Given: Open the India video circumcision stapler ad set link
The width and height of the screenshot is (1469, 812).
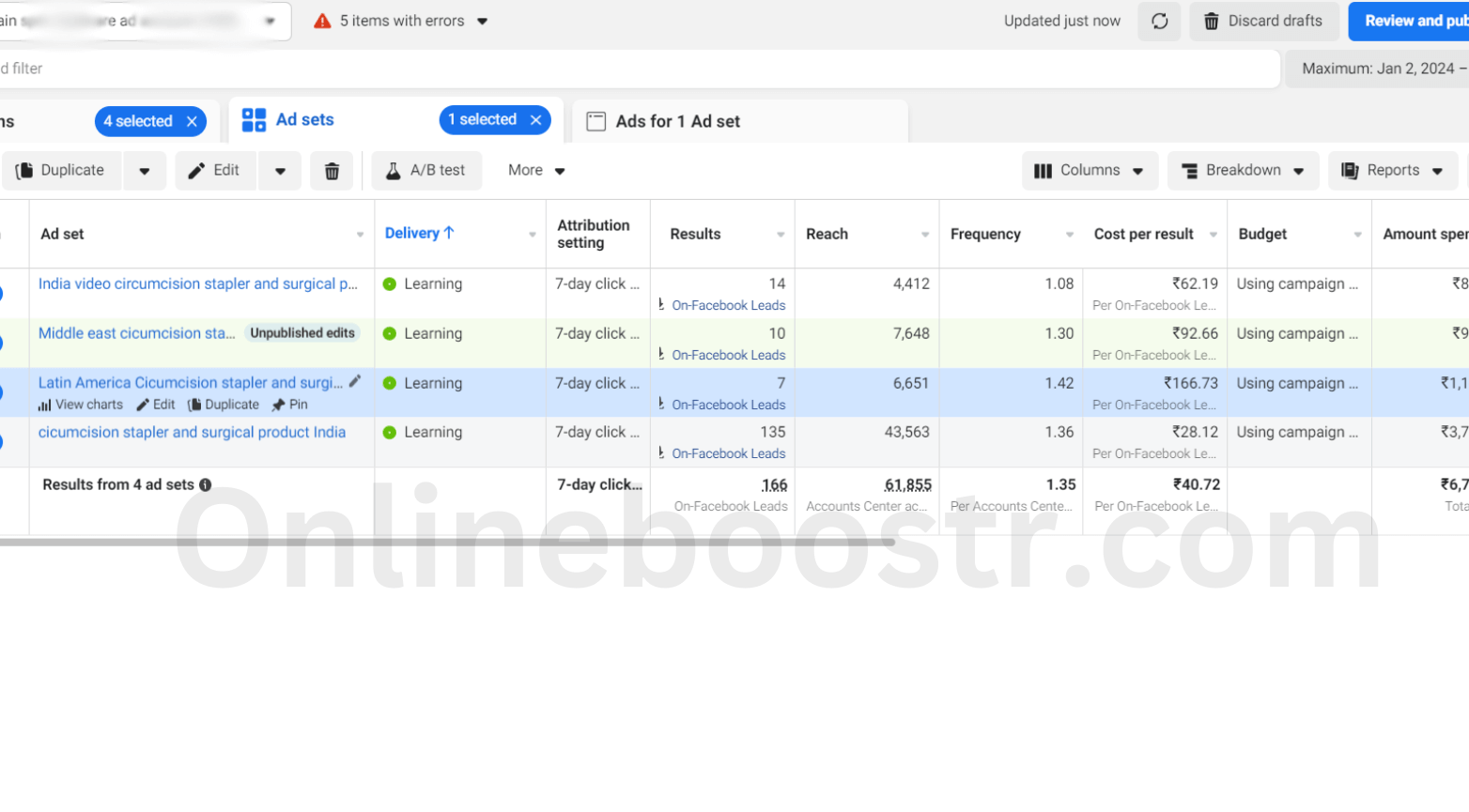Looking at the screenshot, I should (x=197, y=283).
